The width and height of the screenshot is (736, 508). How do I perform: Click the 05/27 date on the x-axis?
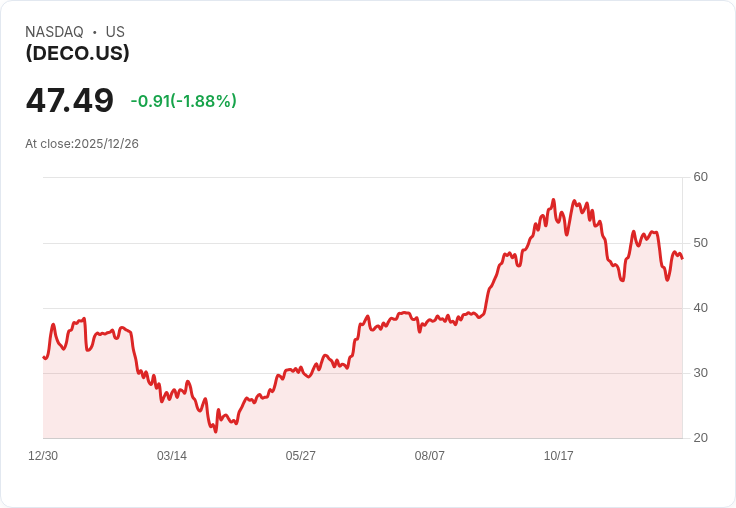(300, 456)
